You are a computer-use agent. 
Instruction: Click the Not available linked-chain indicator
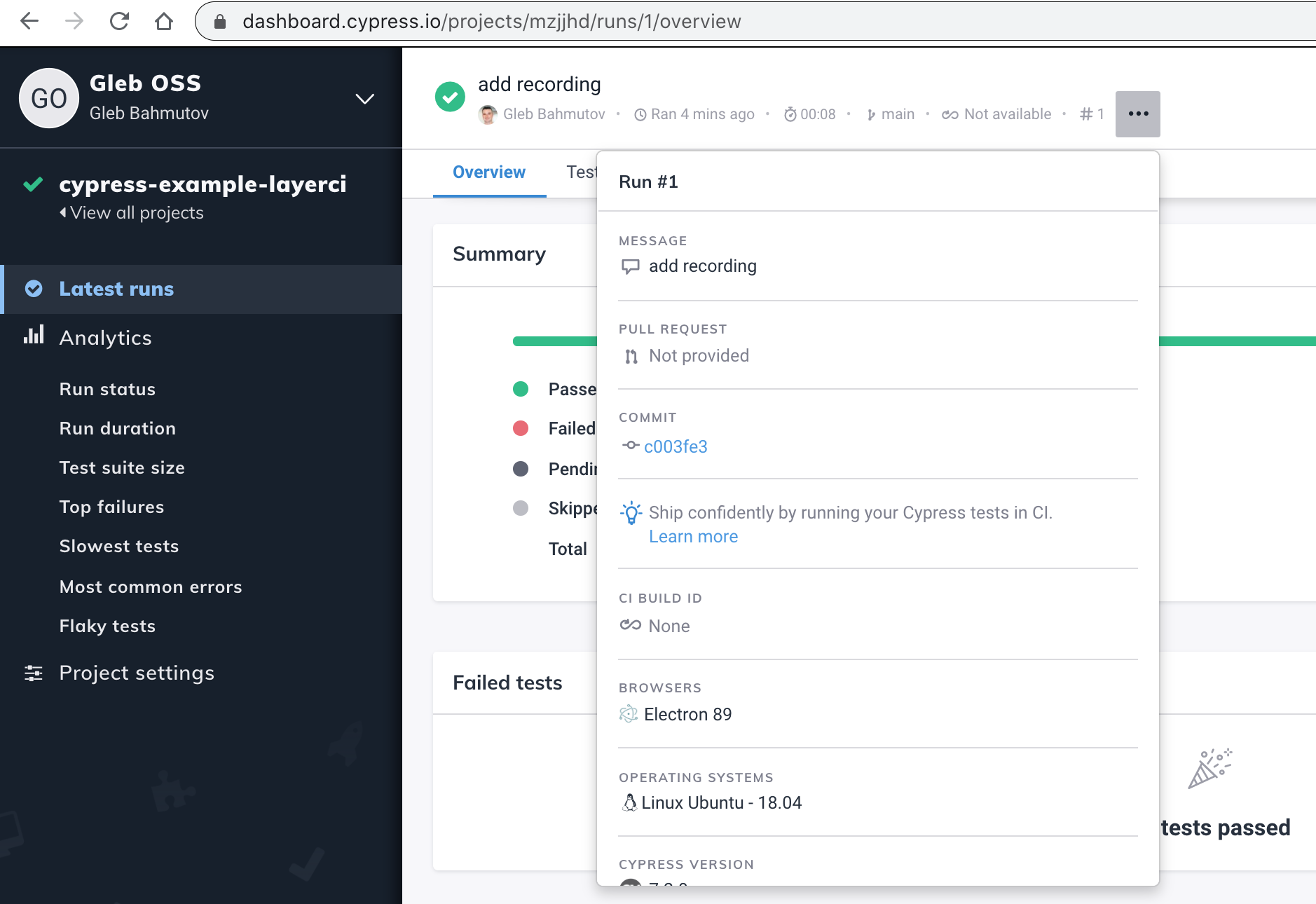(x=950, y=114)
